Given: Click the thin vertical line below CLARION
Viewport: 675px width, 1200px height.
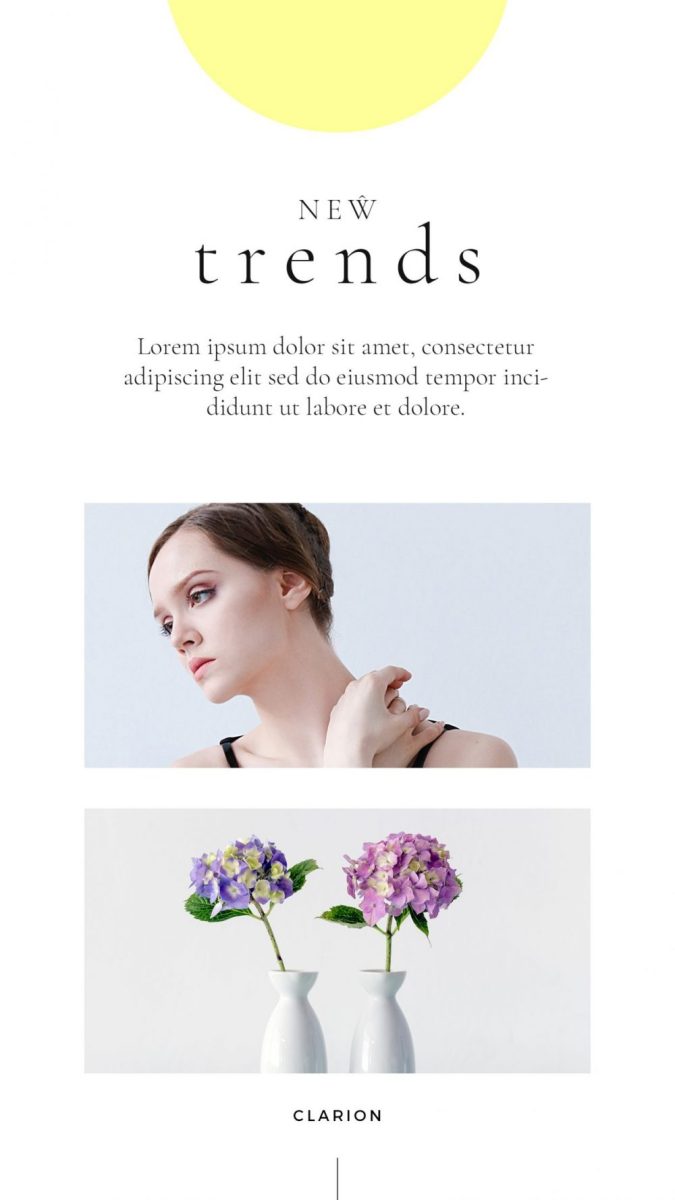Looking at the screenshot, I should click(337, 1179).
